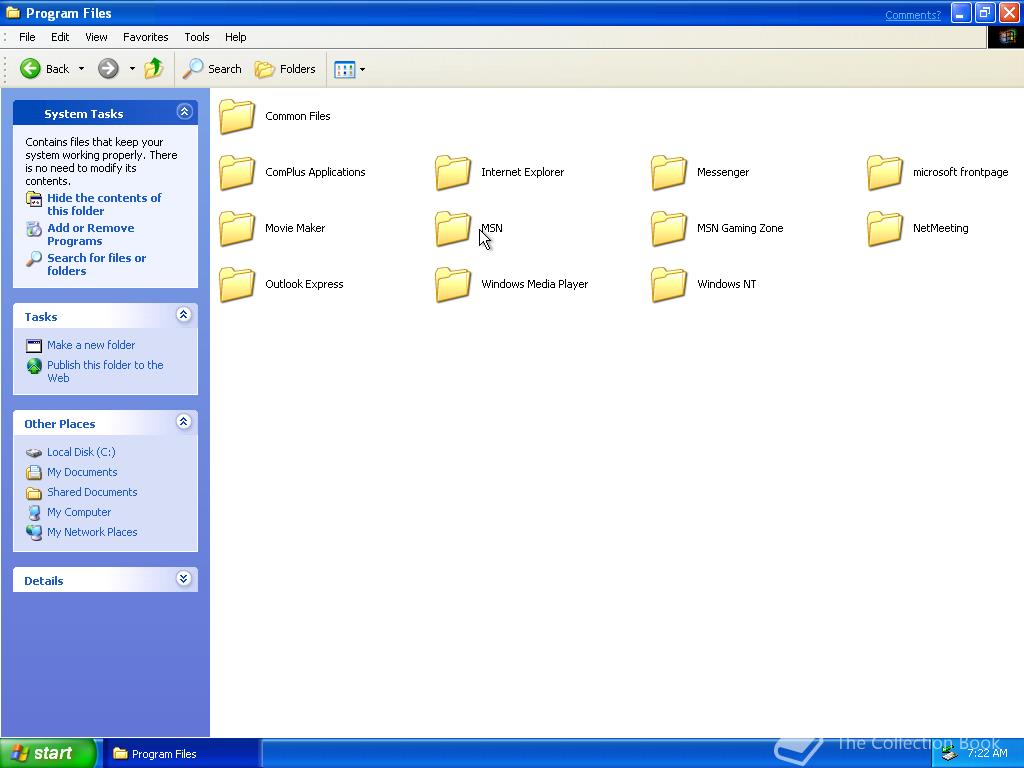1024x768 pixels.
Task: Select the Outlook Express folder icon
Action: (x=237, y=285)
